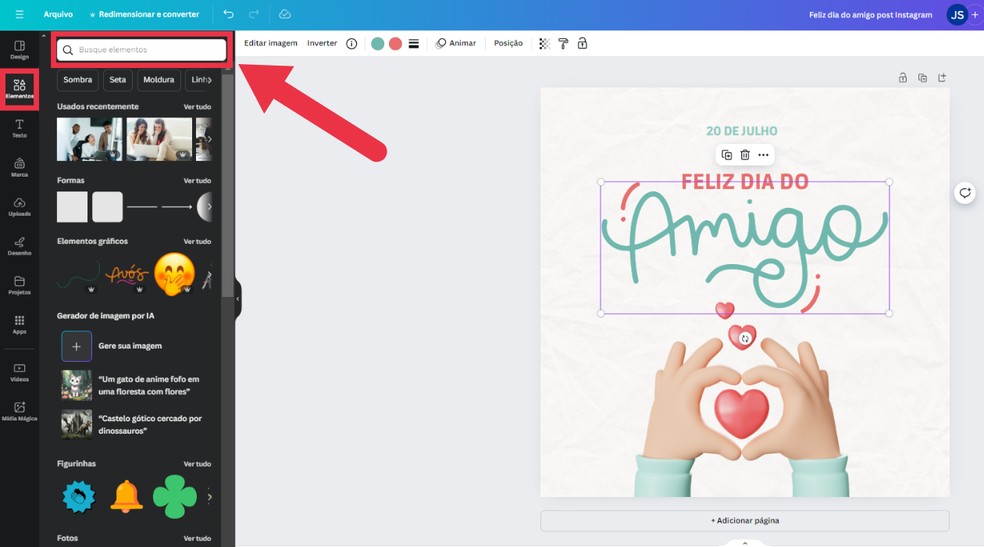Select the Linha filter chip
Screen dimensions: 984x547
(201, 80)
